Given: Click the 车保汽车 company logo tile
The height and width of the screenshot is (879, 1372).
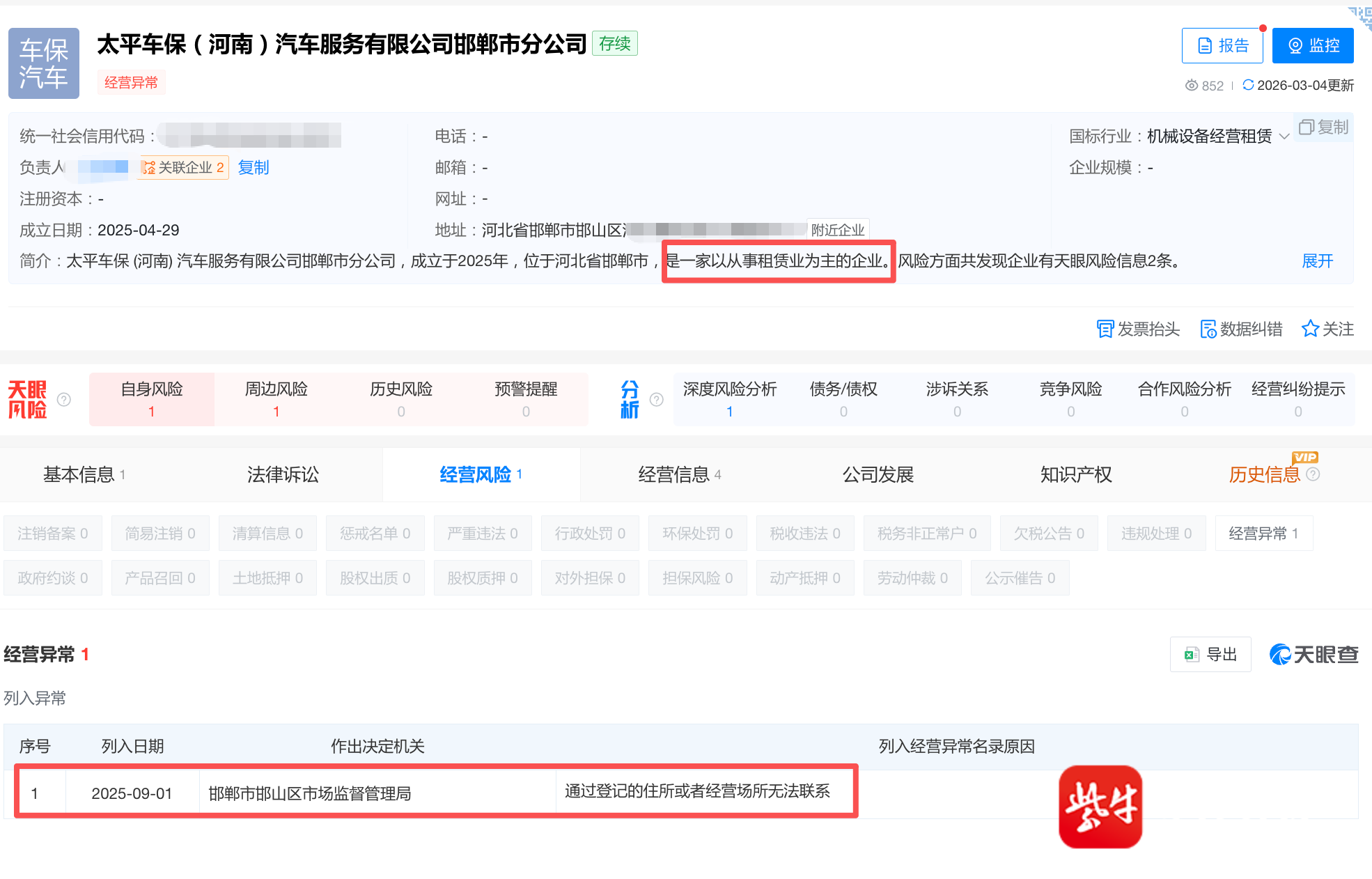Looking at the screenshot, I should (x=43, y=63).
